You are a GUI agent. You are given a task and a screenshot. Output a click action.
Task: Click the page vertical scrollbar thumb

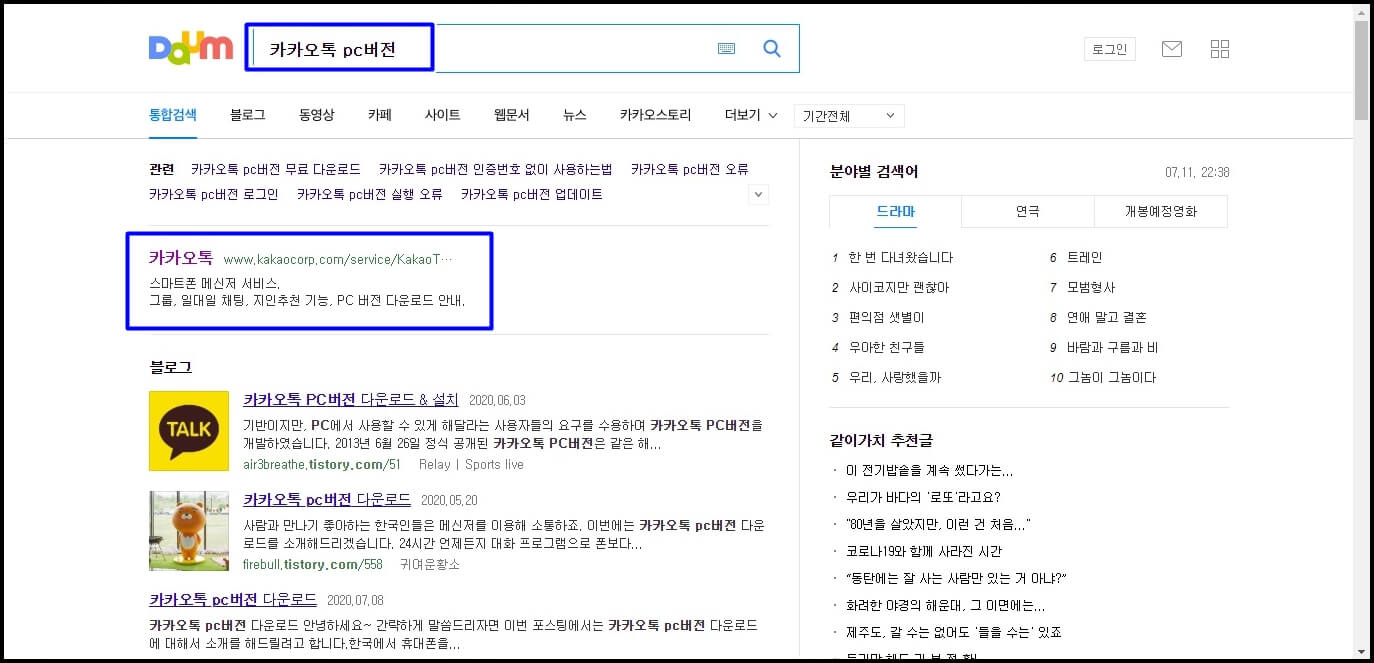click(x=1361, y=70)
